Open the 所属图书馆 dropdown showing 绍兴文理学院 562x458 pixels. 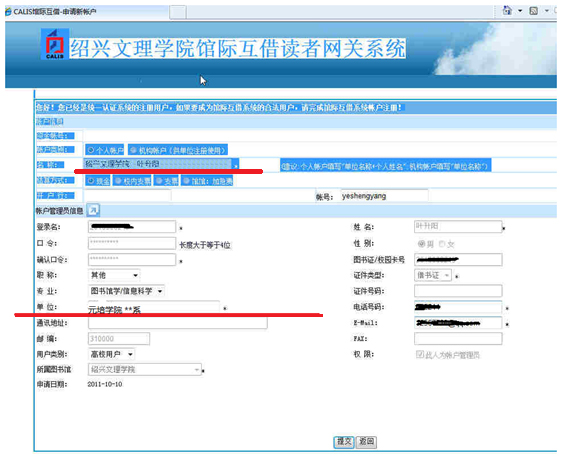(145, 369)
